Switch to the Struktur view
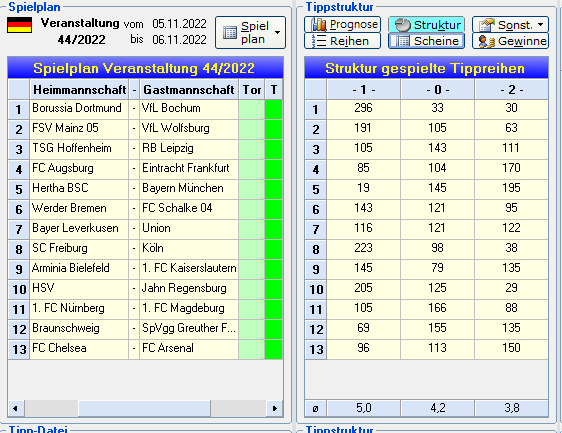The height and width of the screenshot is (433, 562). coord(427,24)
